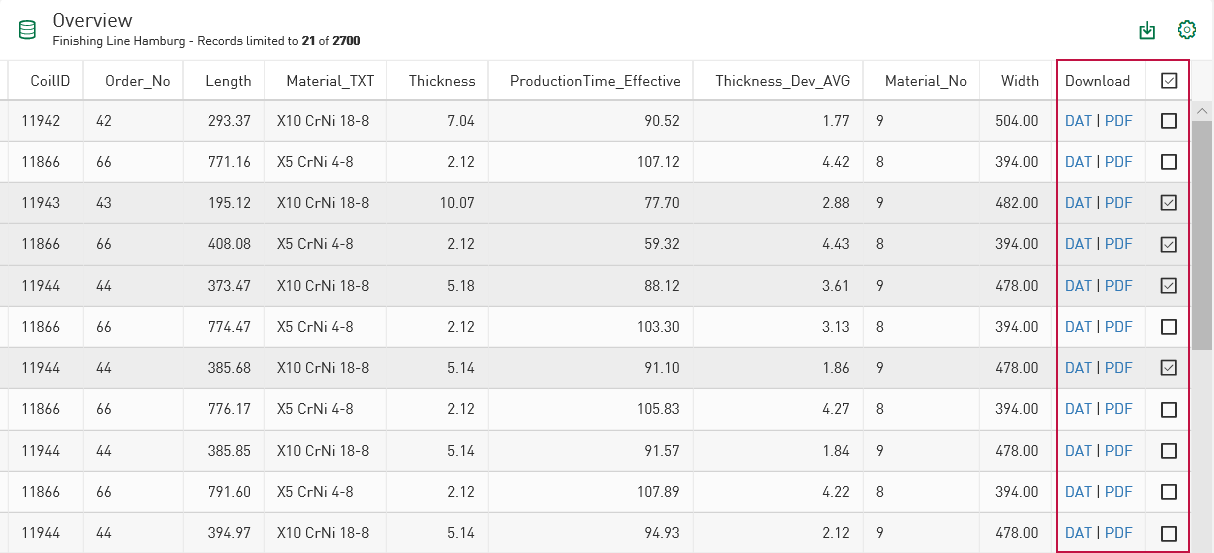Toggle the select-all checkbox in header
Viewport: 1214px width, 553px height.
pos(1169,81)
